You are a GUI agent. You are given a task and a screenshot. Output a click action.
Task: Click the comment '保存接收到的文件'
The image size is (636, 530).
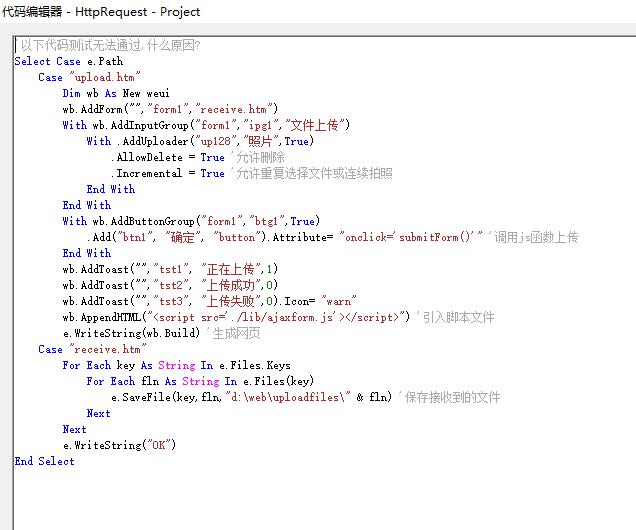pyautogui.click(x=452, y=397)
